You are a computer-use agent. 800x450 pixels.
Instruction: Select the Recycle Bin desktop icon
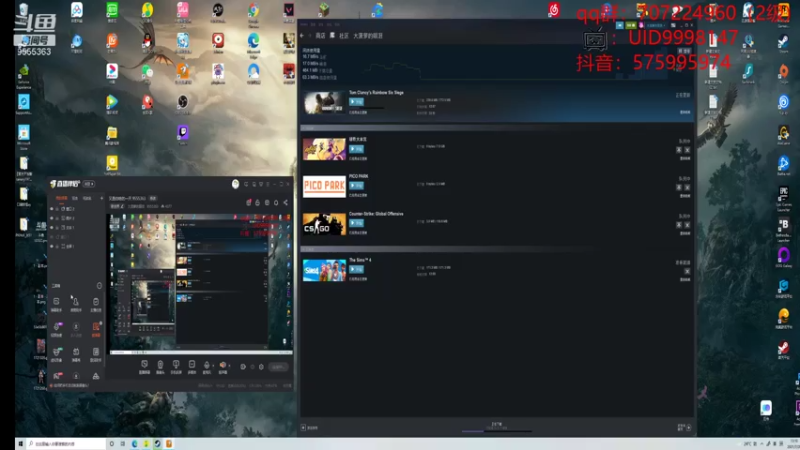(23, 10)
